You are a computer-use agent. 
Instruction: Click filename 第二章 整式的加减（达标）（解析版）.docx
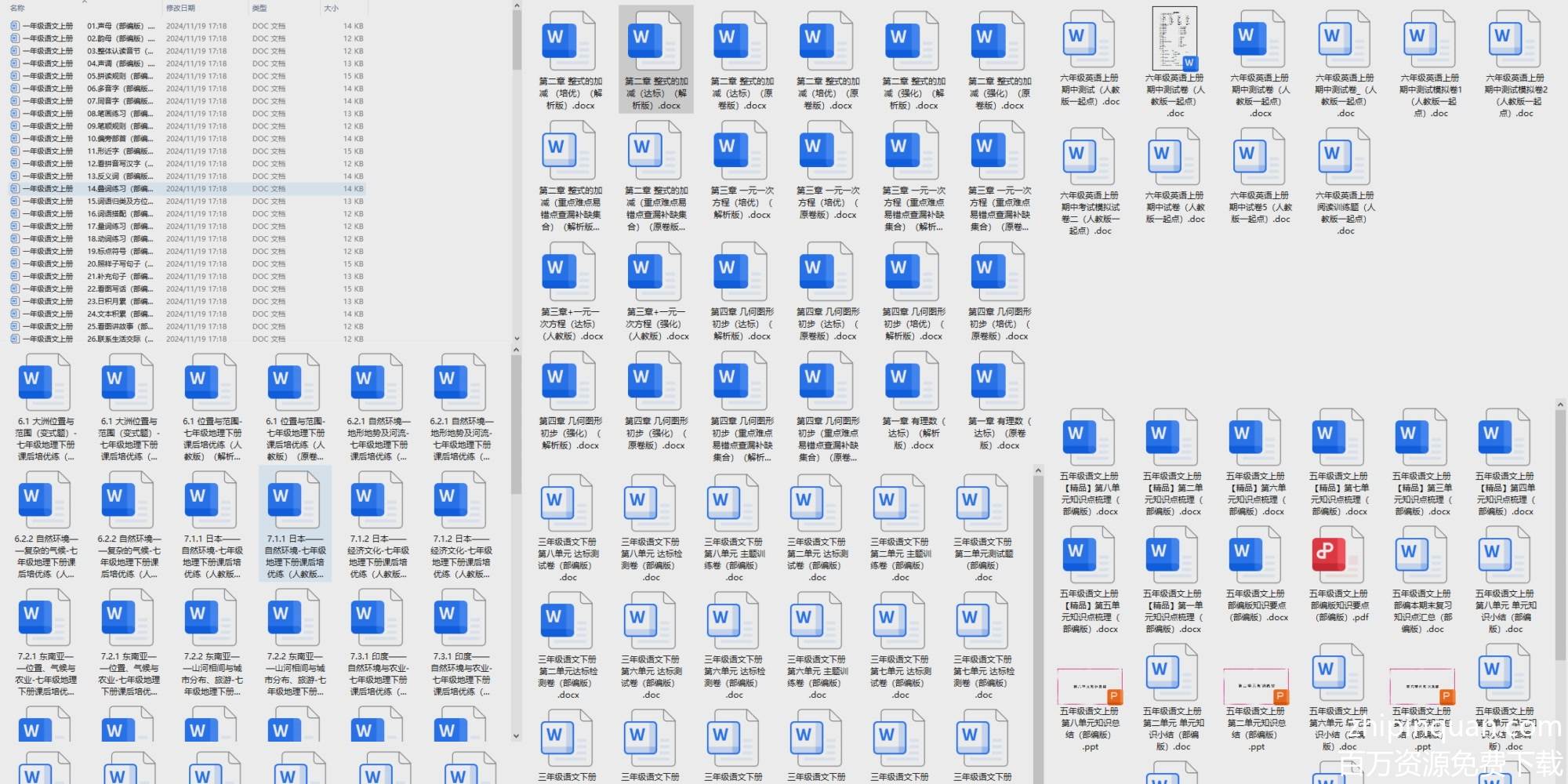coord(655,93)
